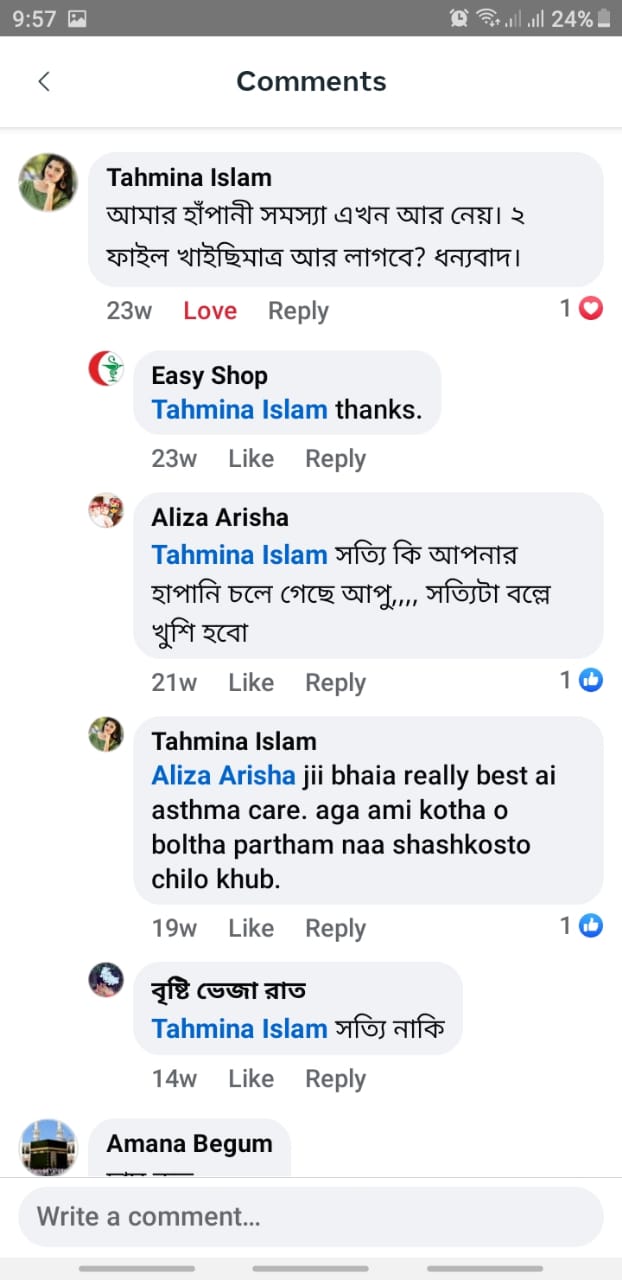
Task: Open Tahmina Islam's profile picture on top comment
Action: pos(48,183)
